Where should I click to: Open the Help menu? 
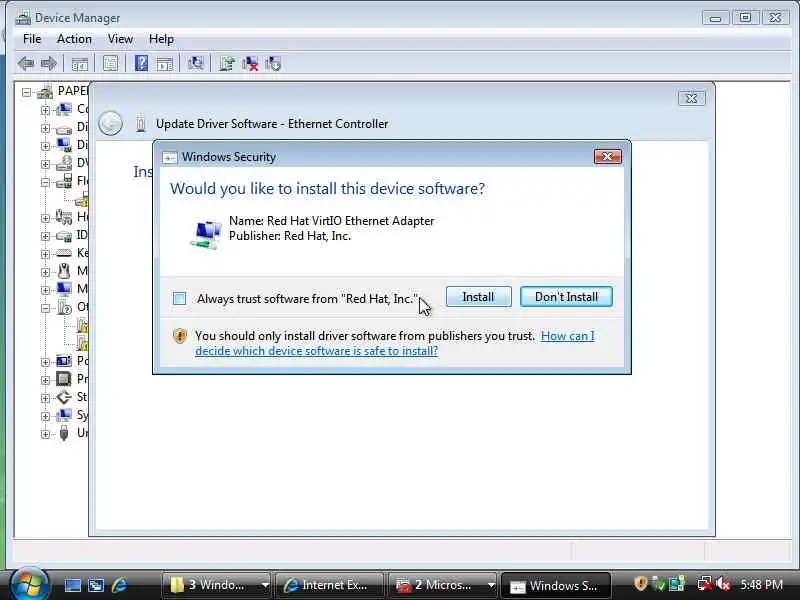point(161,39)
